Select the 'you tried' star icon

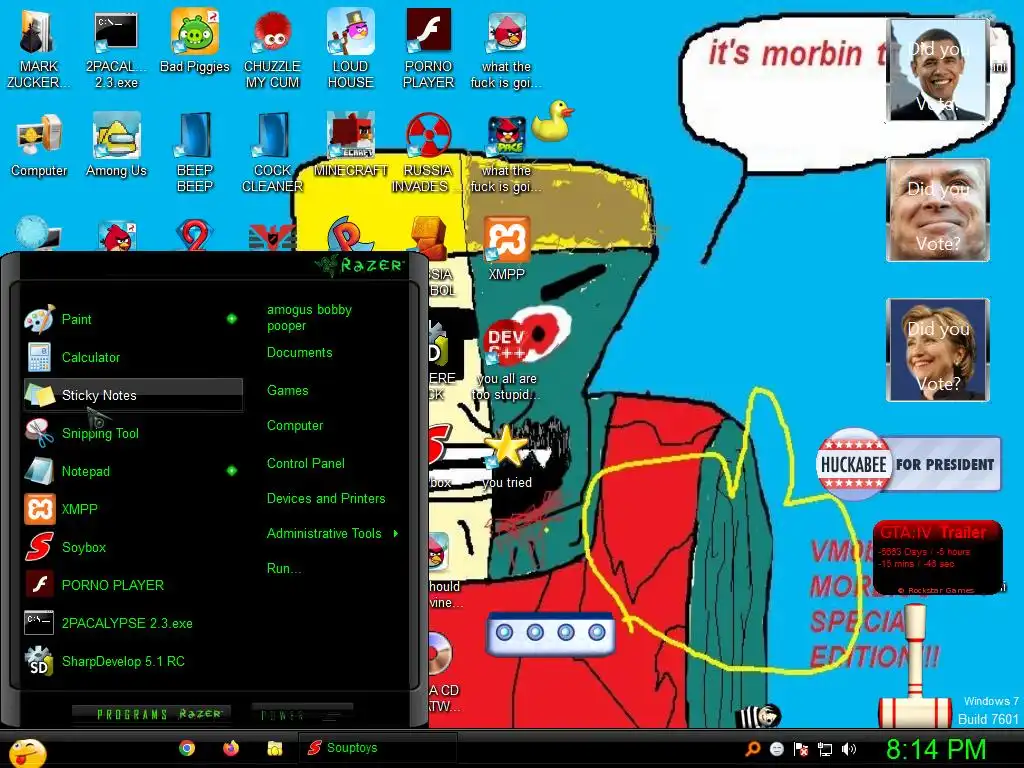point(507,457)
